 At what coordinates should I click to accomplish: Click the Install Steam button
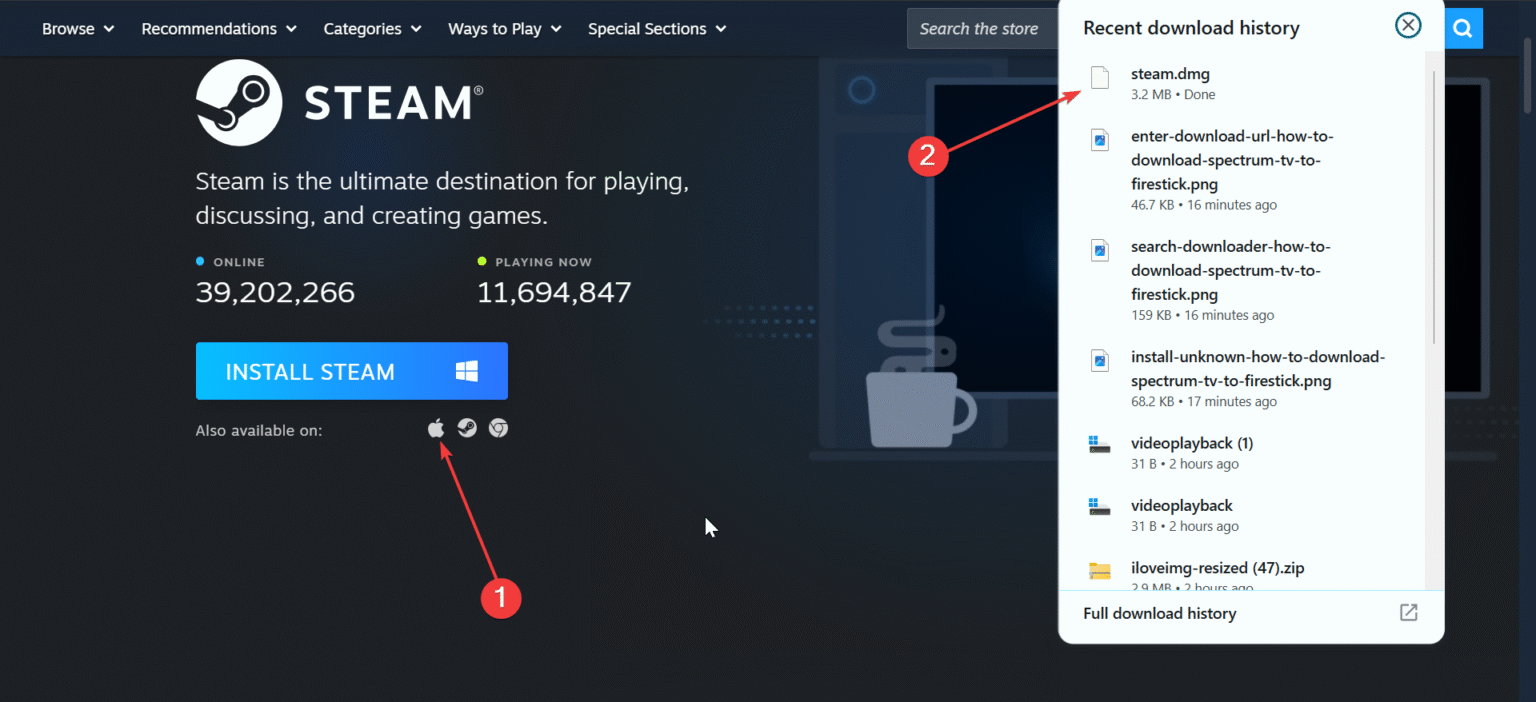(352, 371)
